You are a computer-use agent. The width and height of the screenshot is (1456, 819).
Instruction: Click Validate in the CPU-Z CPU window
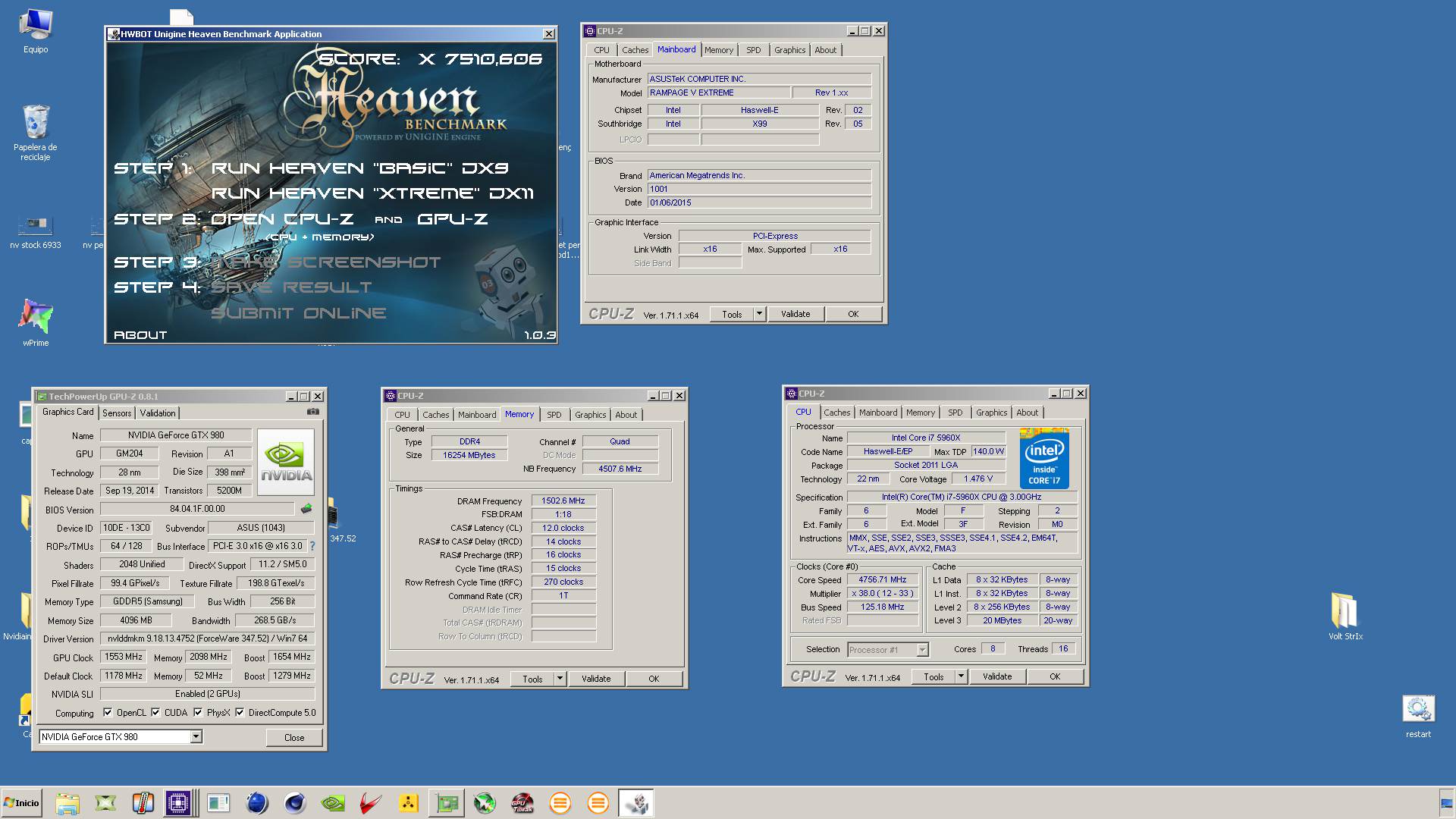click(997, 676)
